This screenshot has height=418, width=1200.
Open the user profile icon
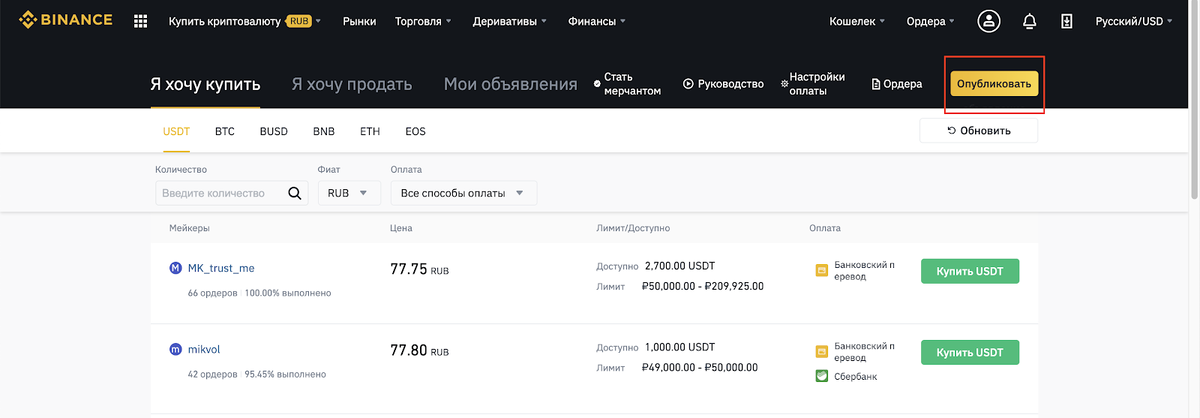[x=989, y=21]
